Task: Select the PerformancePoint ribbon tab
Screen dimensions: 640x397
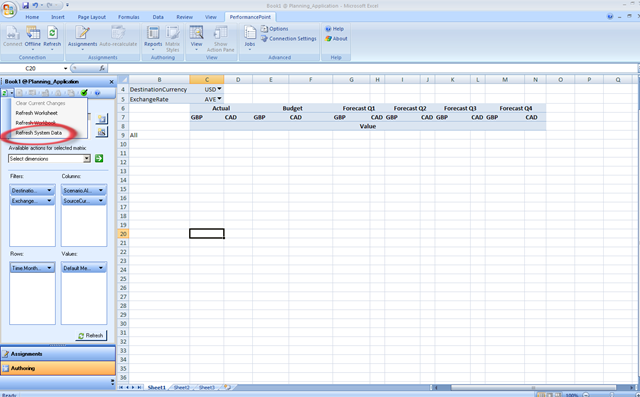Action: [250, 17]
